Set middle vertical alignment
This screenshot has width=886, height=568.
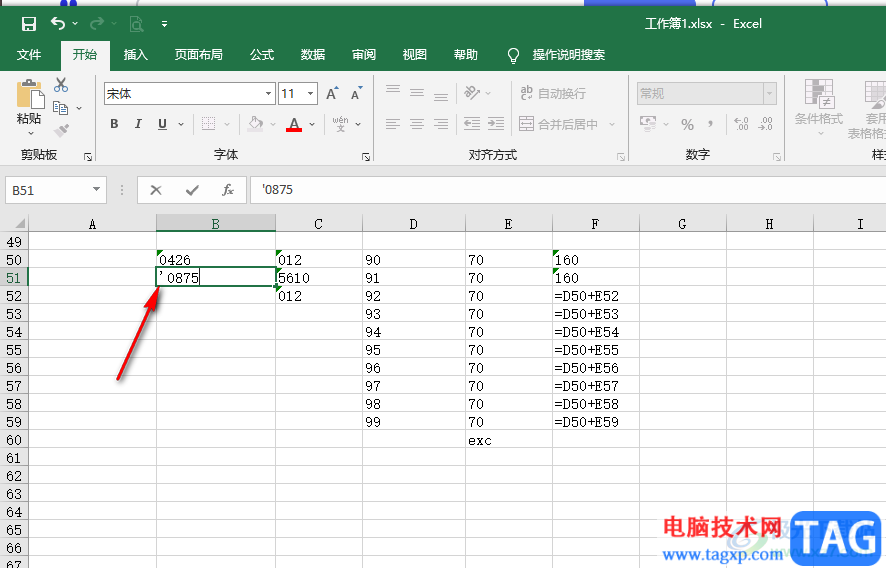(x=417, y=92)
